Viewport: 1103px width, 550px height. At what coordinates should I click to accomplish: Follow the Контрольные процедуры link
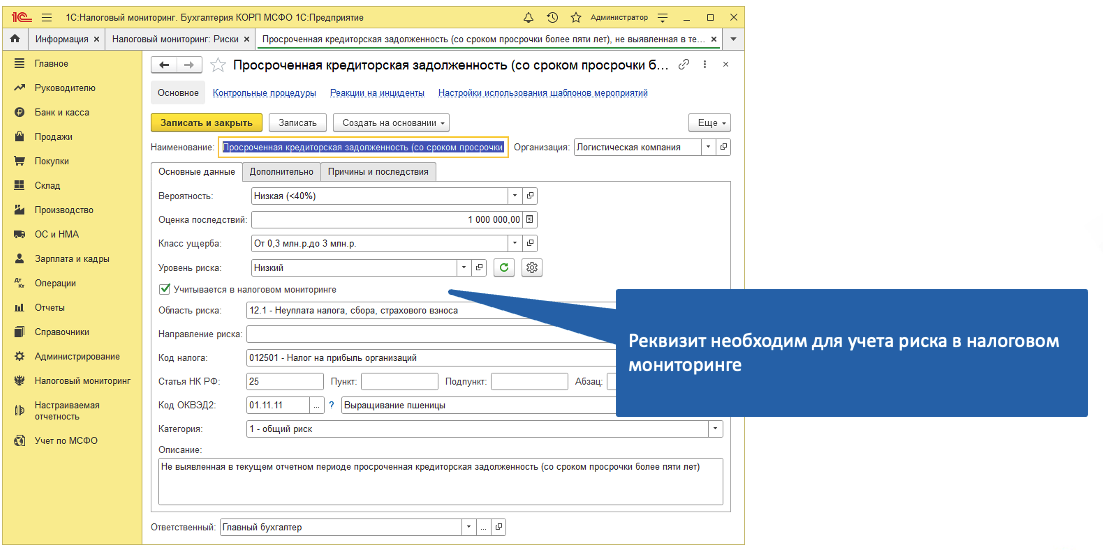coord(264,93)
